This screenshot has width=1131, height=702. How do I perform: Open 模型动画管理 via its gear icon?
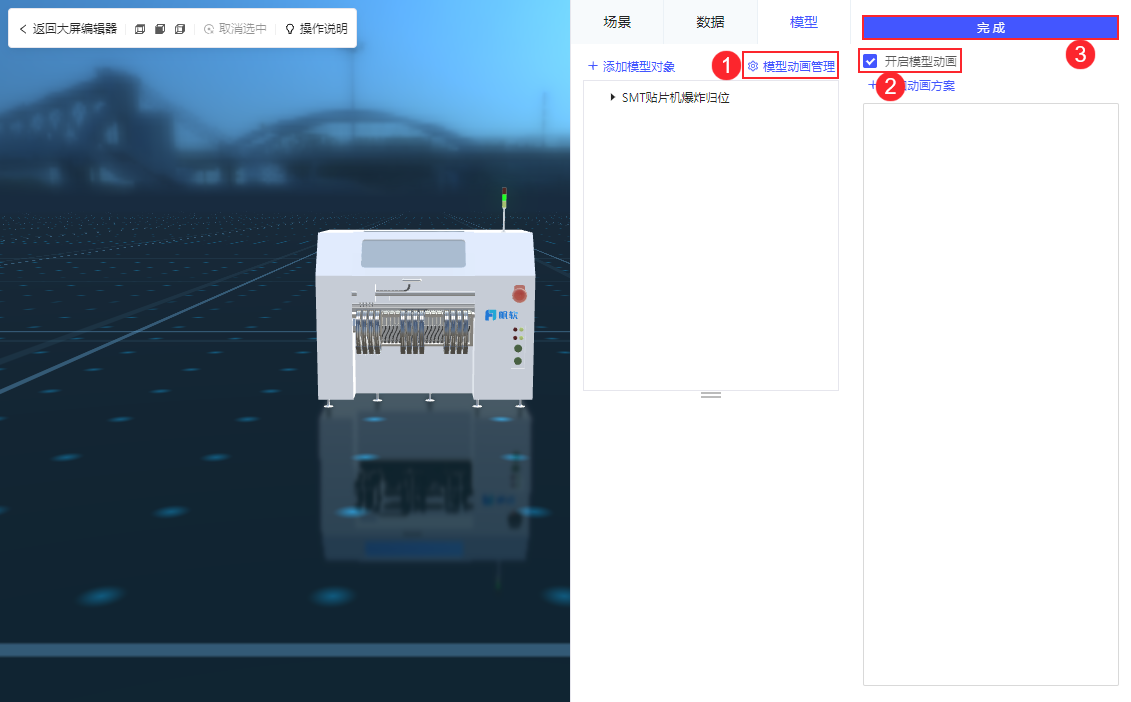(752, 64)
